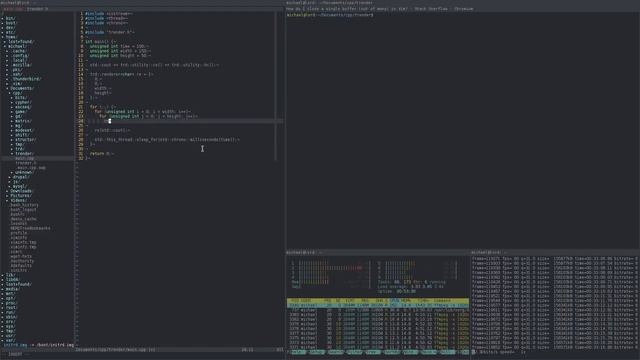The image size is (640, 360).
Task: Select the game/ folder under cpp
Action: (21, 111)
